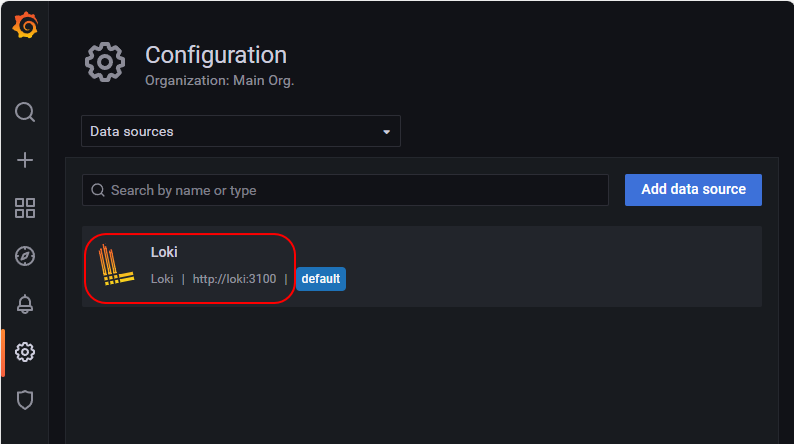Expand the Data sources dropdown
The width and height of the screenshot is (794, 444).
click(241, 131)
